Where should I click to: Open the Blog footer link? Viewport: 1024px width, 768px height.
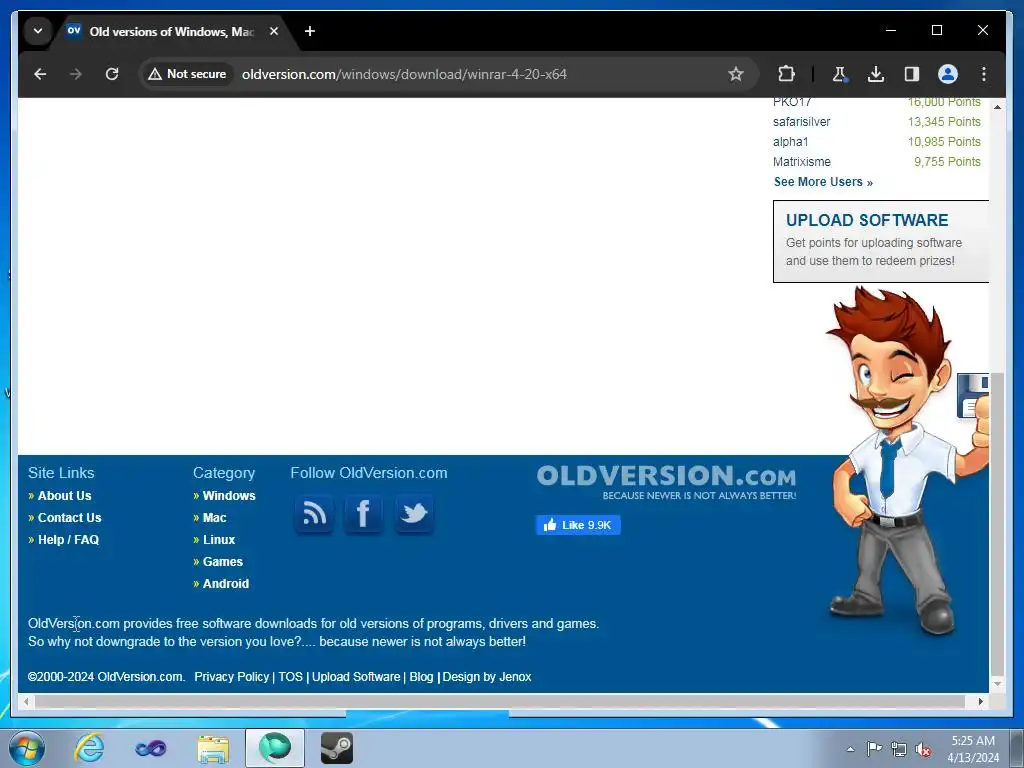421,677
